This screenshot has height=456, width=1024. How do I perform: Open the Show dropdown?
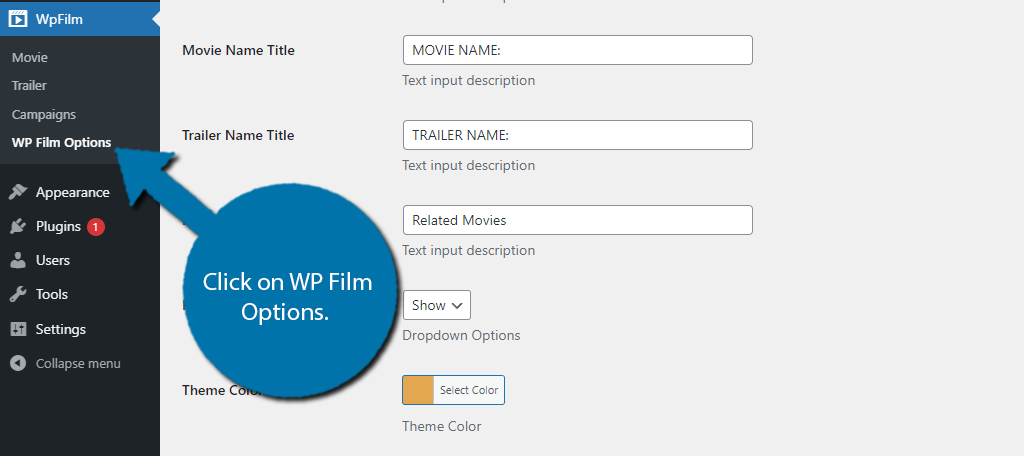click(436, 305)
